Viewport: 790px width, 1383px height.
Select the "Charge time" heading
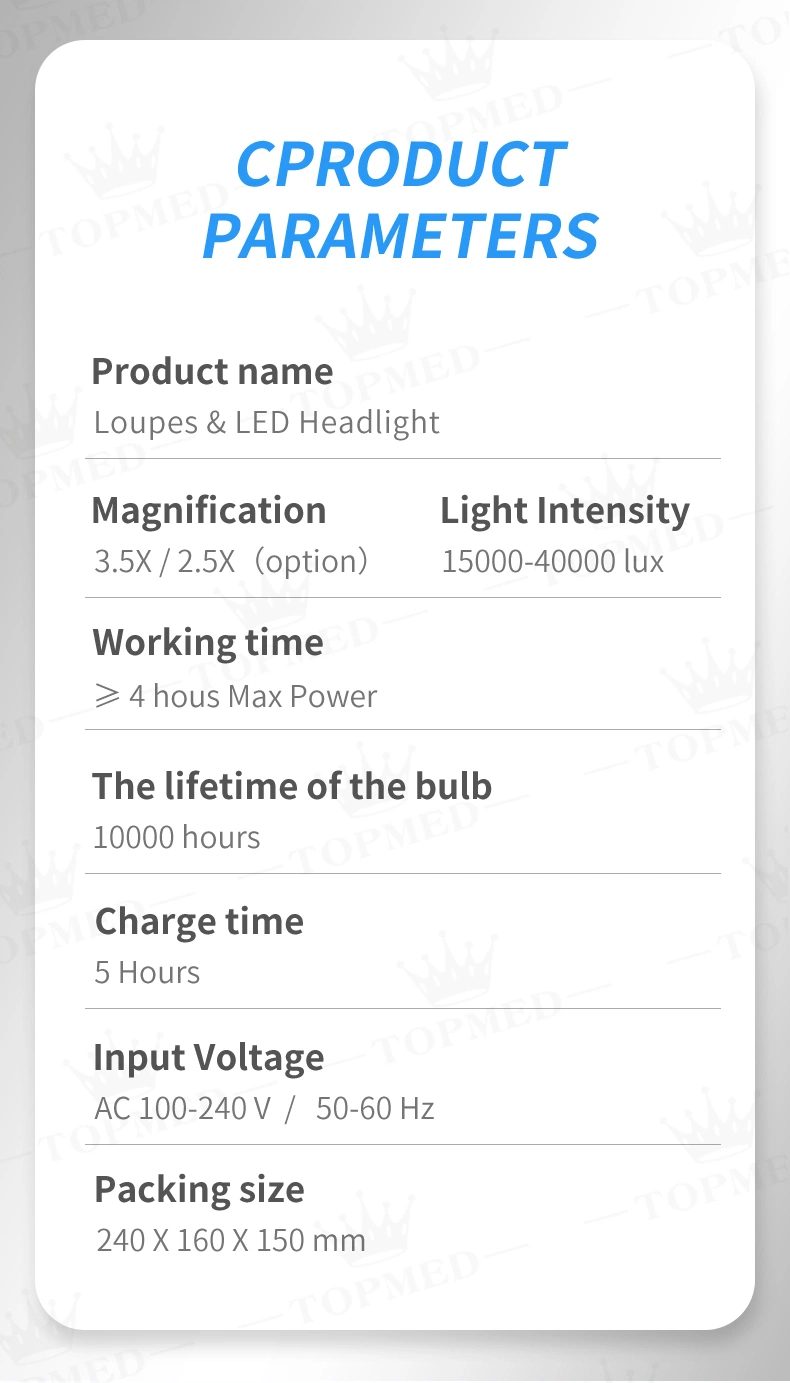point(199,921)
